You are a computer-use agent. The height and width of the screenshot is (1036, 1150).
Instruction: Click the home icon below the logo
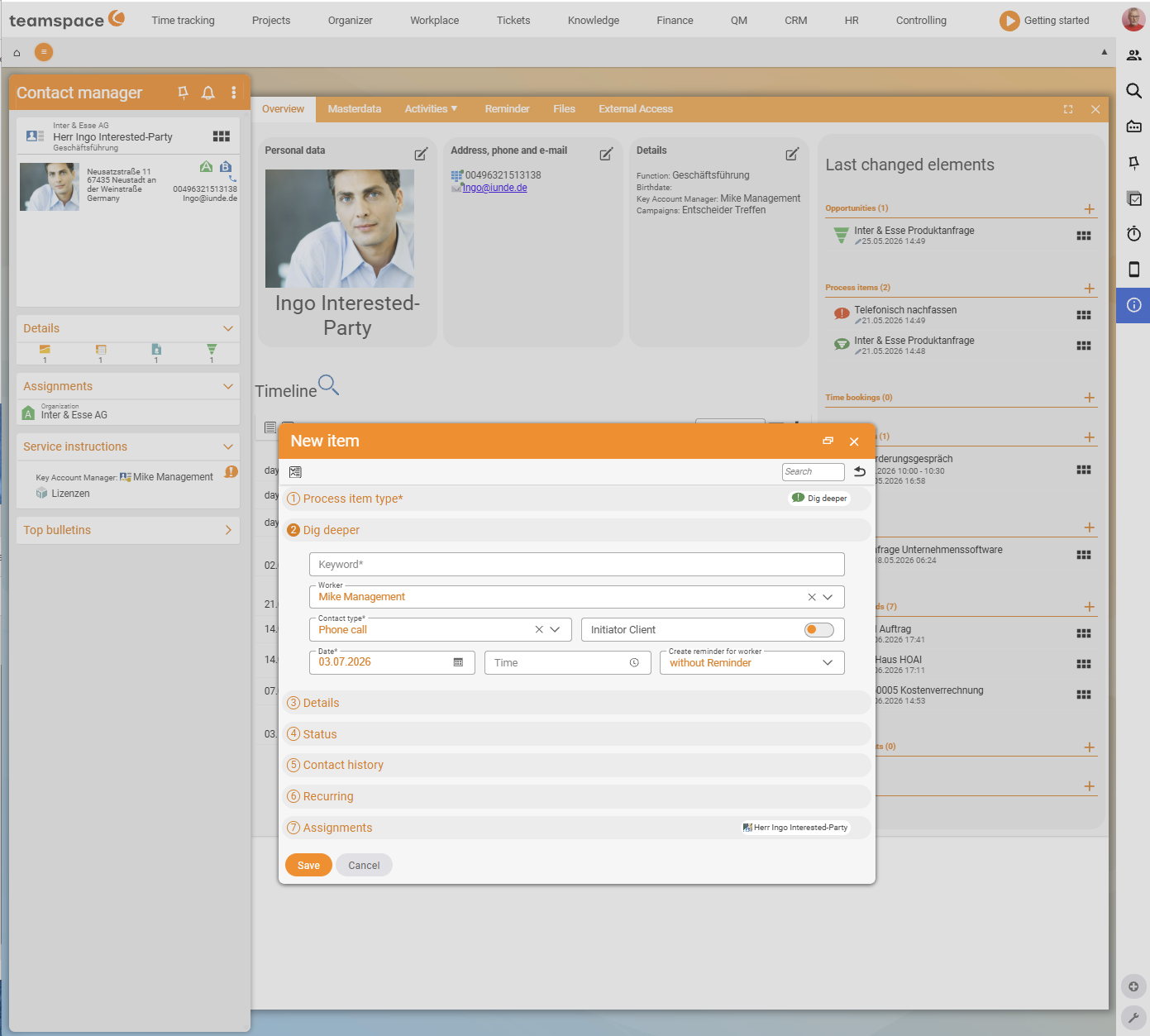[x=17, y=53]
